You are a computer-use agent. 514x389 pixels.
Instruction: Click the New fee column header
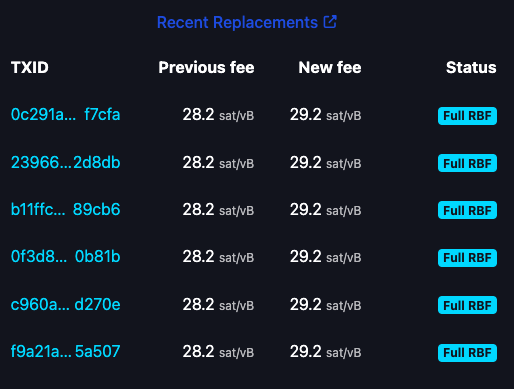tap(330, 68)
